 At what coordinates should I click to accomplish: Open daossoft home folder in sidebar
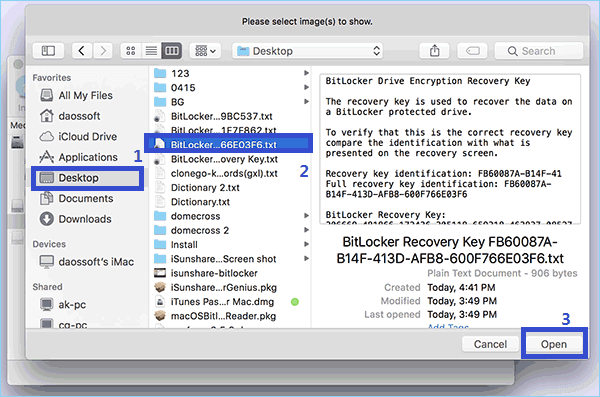[x=79, y=116]
